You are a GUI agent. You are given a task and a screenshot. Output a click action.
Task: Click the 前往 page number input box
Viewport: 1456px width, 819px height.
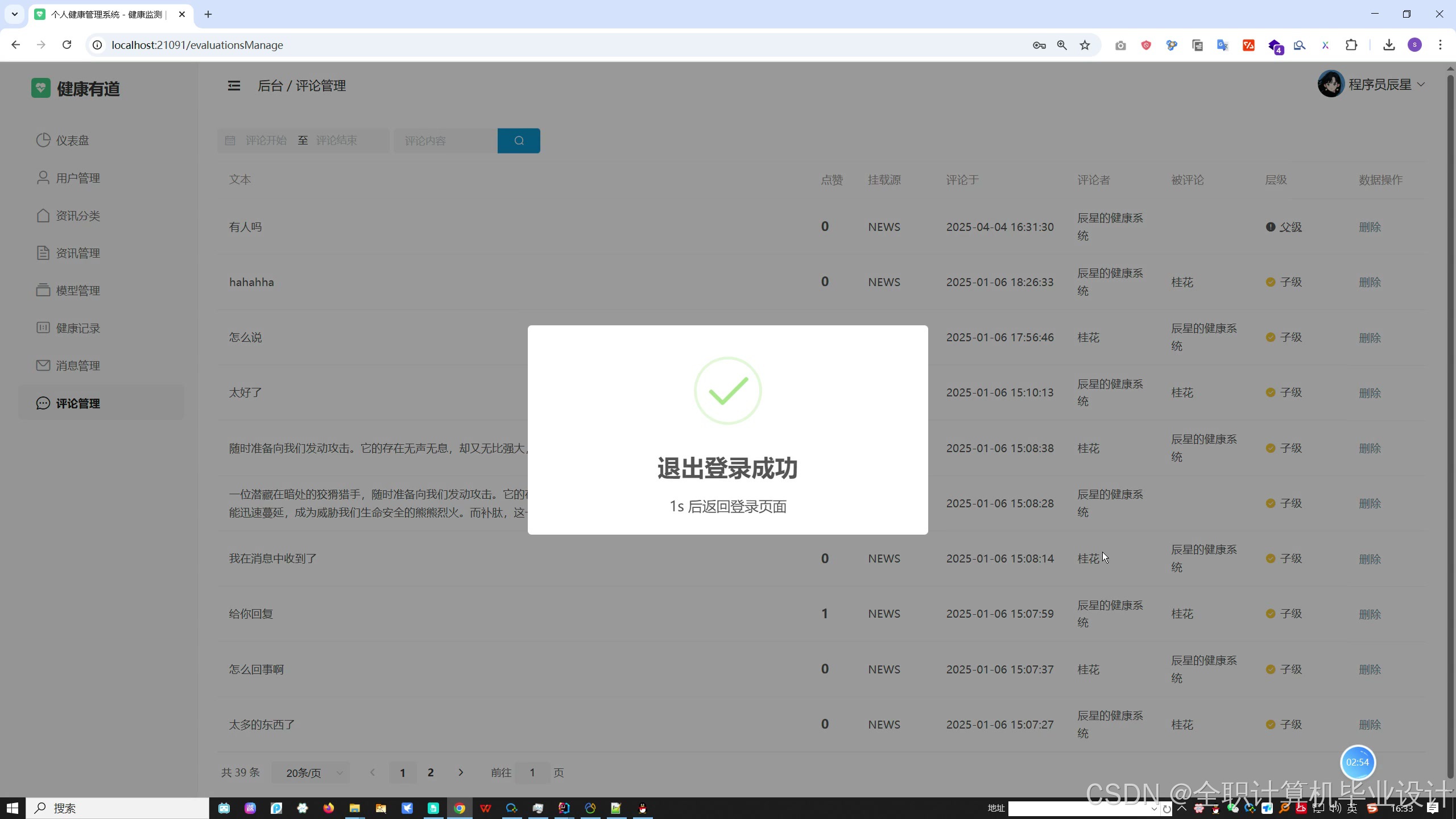click(532, 772)
